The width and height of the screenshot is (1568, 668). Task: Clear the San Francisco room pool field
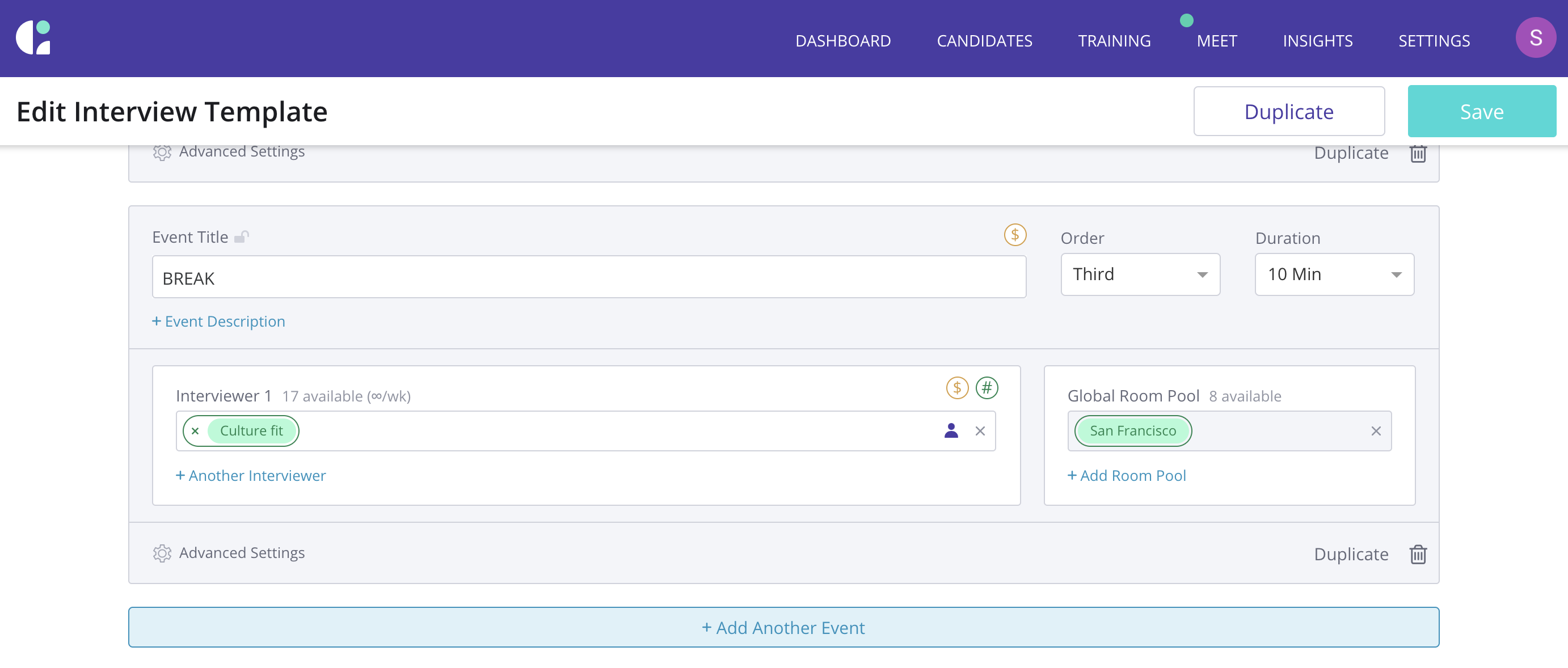point(1376,431)
